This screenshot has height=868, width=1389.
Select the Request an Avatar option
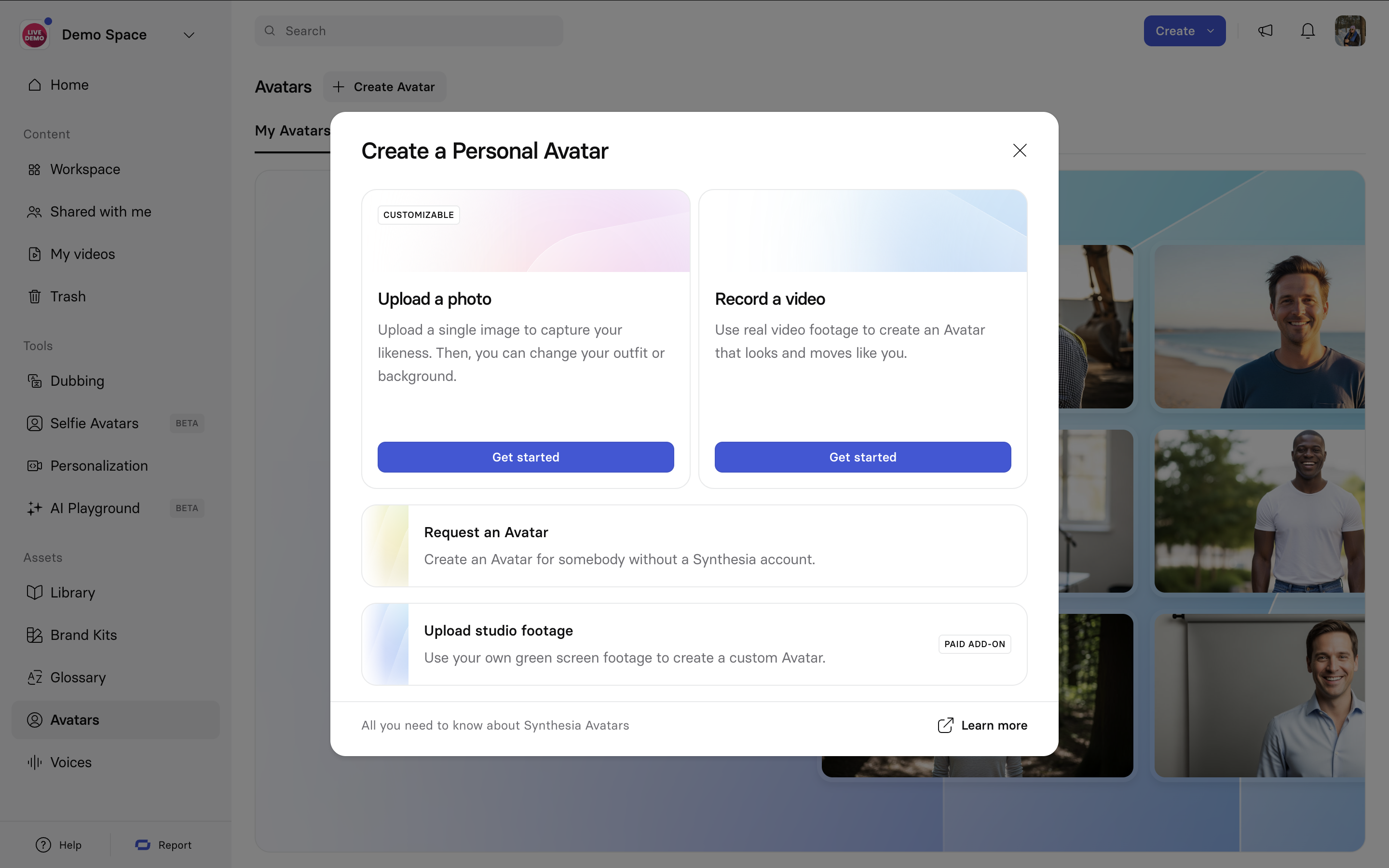pos(694,545)
